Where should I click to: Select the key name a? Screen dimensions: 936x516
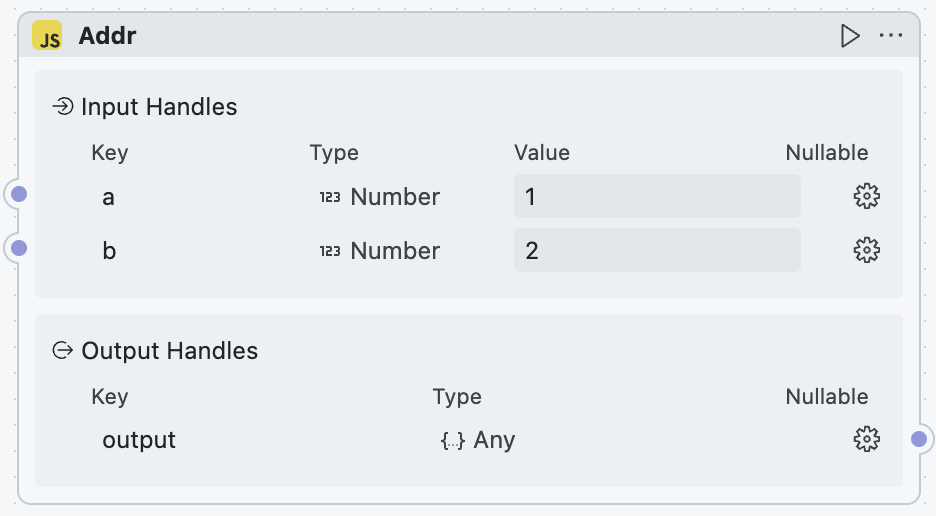108,197
